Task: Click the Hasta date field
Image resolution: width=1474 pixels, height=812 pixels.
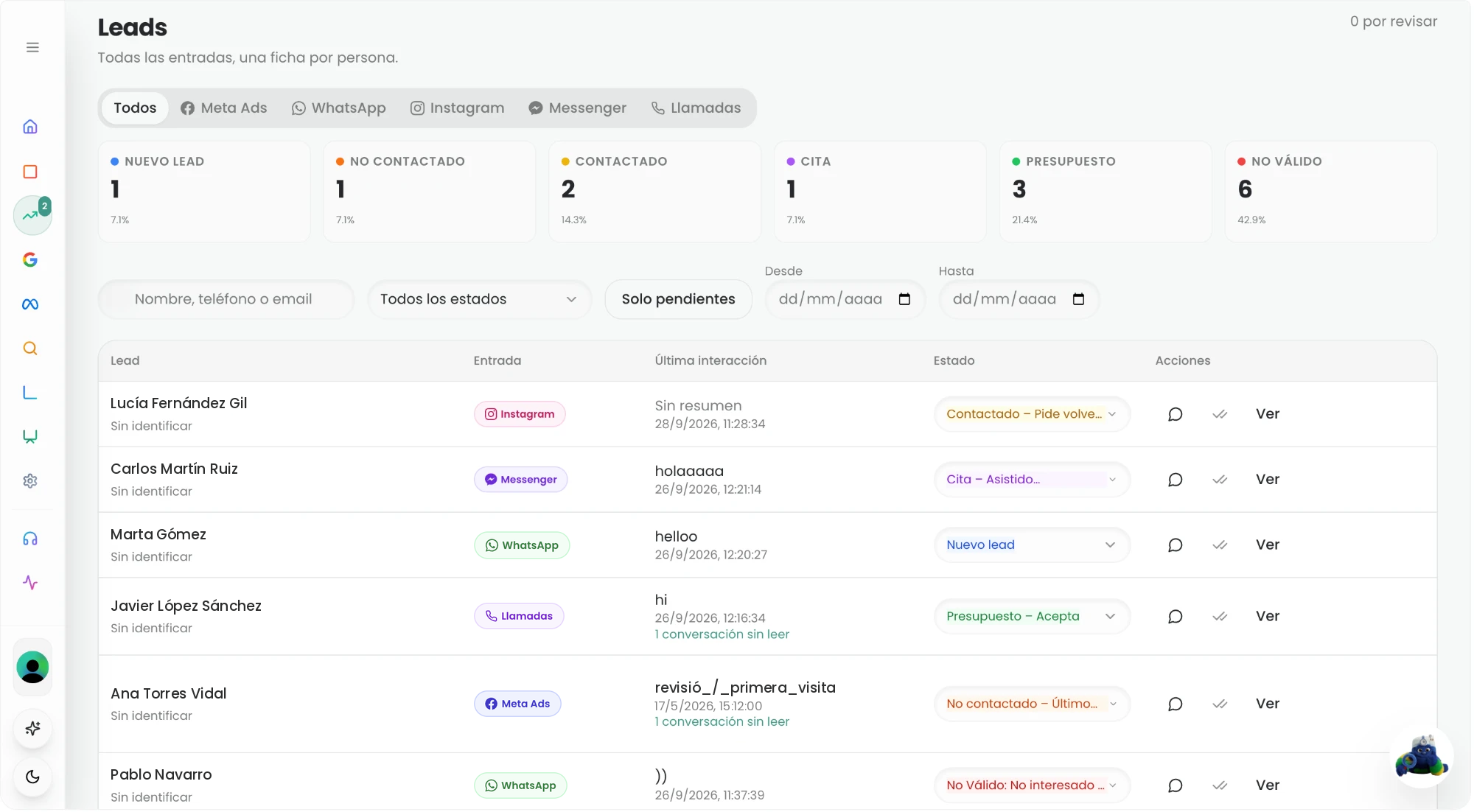Action: (x=1019, y=300)
